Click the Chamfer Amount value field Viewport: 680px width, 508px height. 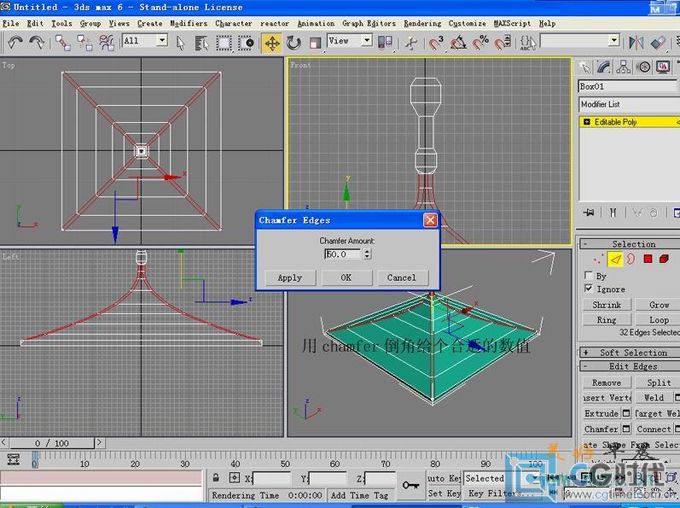(x=343, y=254)
